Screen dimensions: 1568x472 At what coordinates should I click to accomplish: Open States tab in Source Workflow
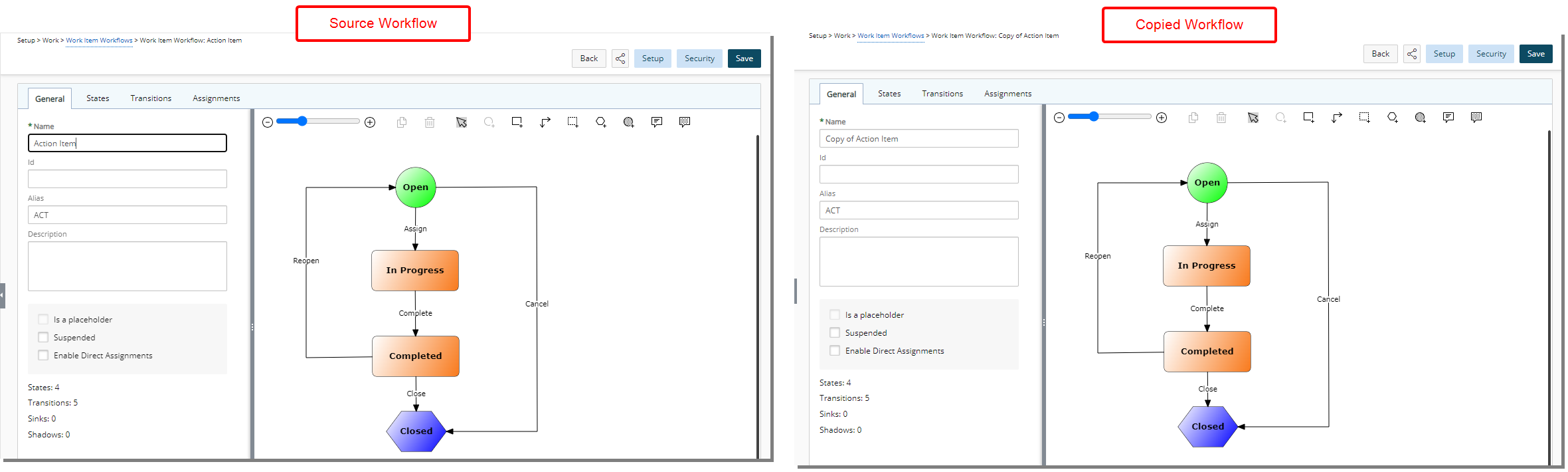[x=98, y=98]
